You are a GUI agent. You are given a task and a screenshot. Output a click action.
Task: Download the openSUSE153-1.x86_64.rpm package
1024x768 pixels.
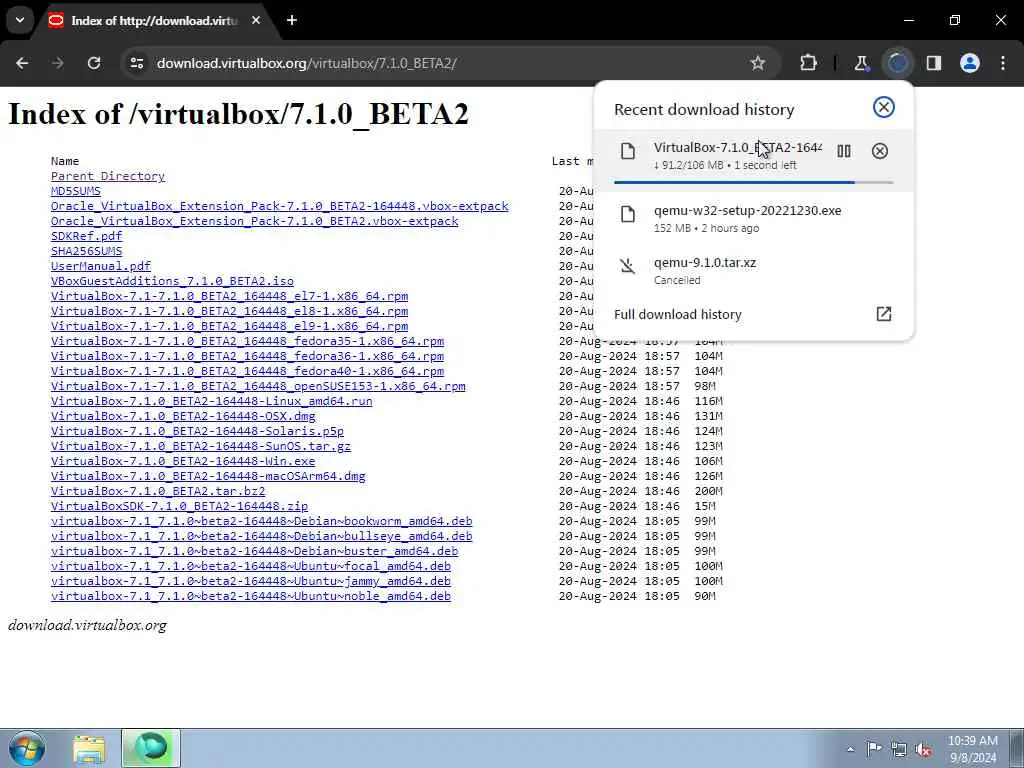259,387
